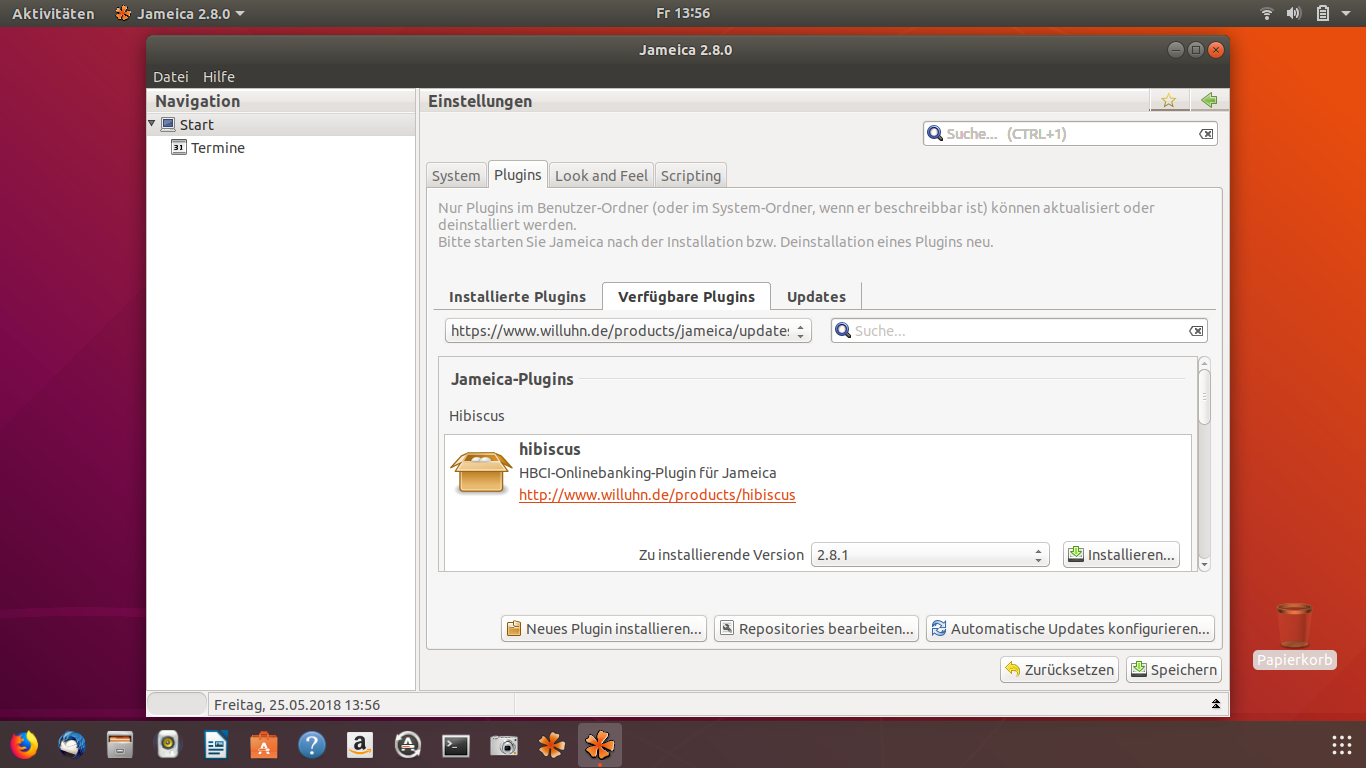Select the Verfügbare Plugins tab
Screen dimensions: 1366x768
(x=687, y=297)
